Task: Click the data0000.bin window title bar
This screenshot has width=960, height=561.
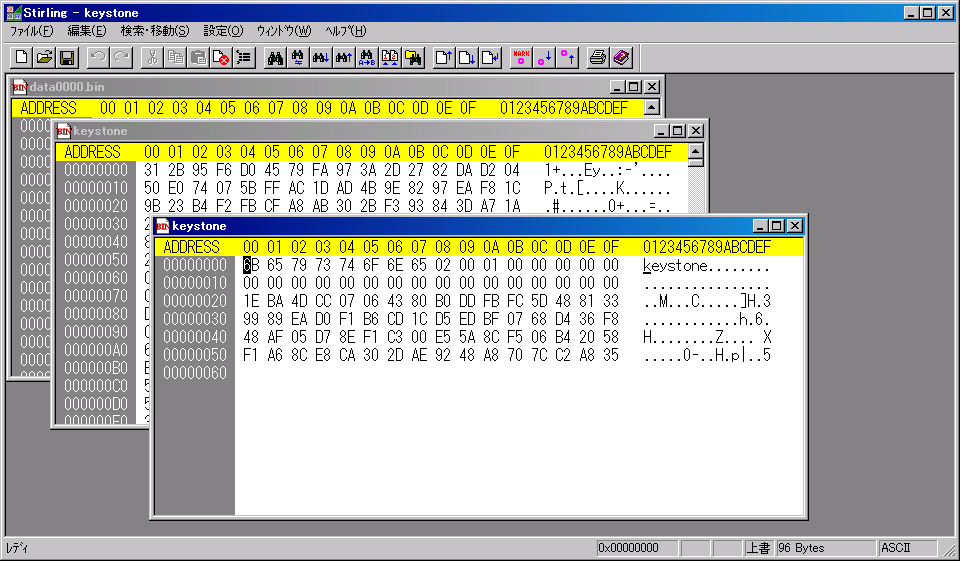Action: (336, 87)
